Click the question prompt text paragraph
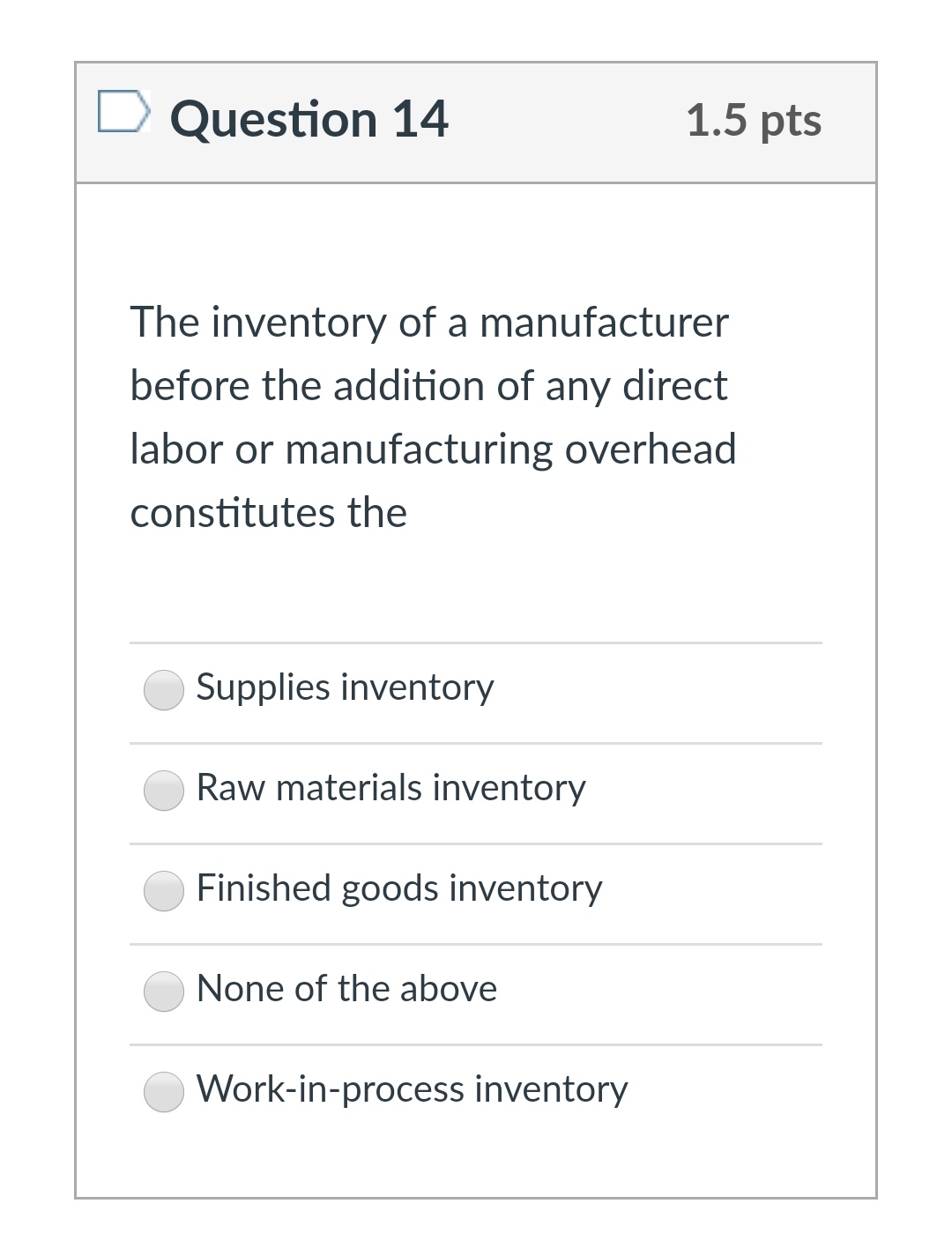The image size is (952, 1248). coord(432,414)
